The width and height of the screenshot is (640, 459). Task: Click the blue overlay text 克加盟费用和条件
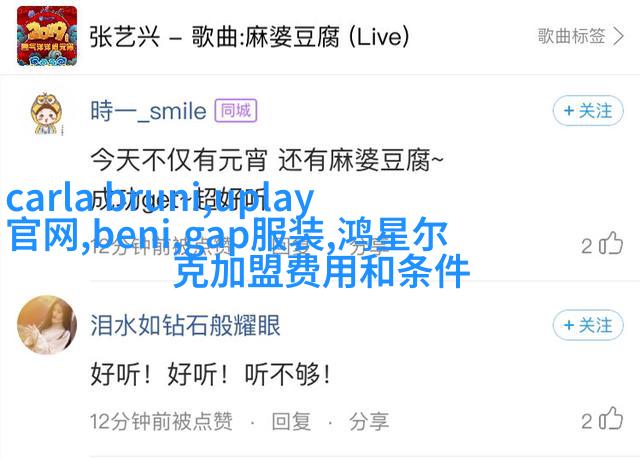pos(322,271)
